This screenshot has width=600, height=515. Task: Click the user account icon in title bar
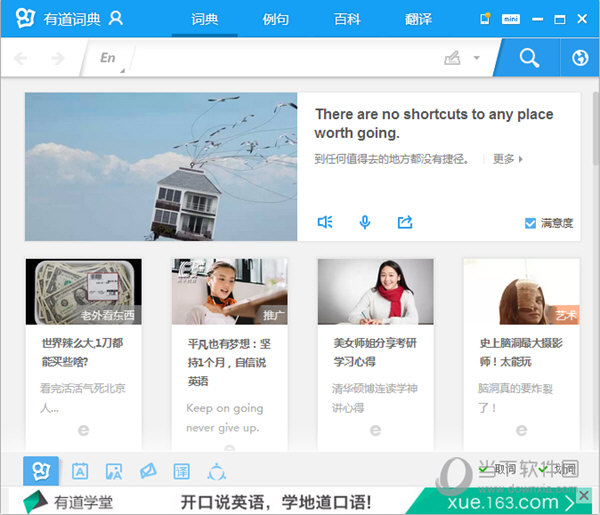116,18
